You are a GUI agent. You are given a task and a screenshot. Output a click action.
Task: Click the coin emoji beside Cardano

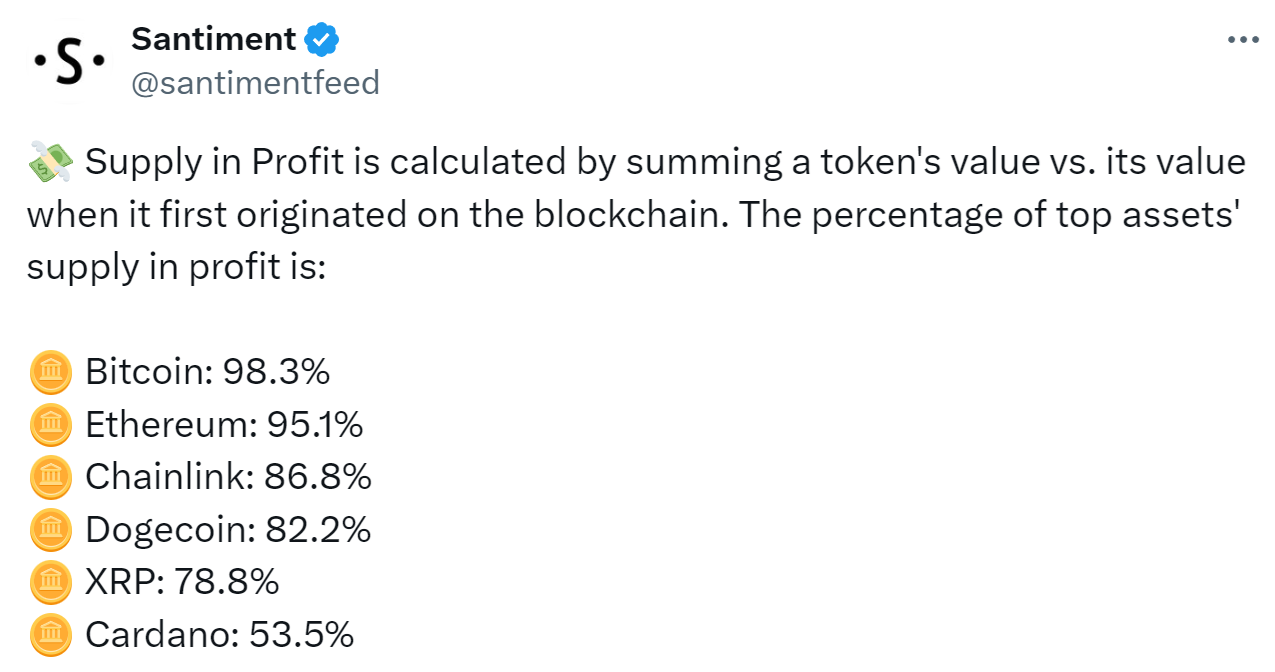click(x=50, y=634)
